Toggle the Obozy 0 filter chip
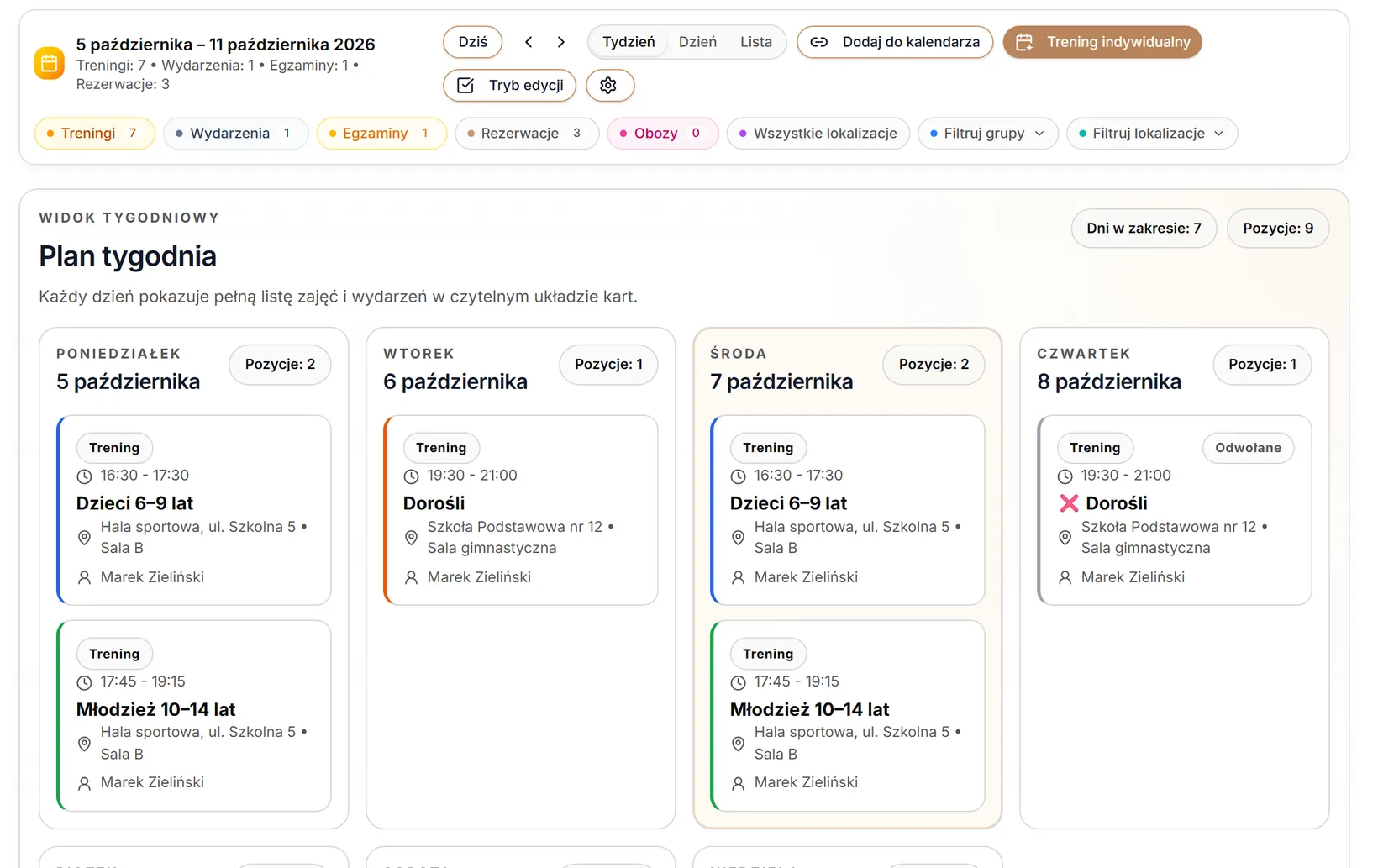 pyautogui.click(x=663, y=133)
